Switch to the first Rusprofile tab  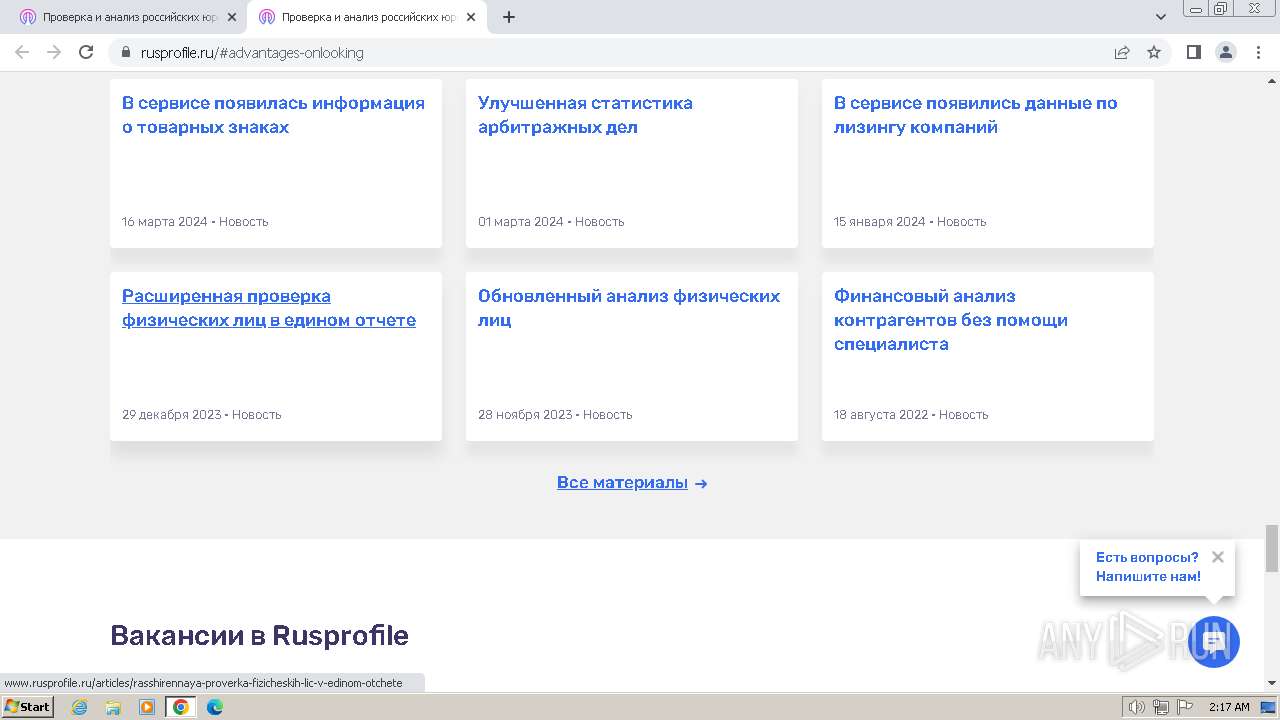[128, 17]
